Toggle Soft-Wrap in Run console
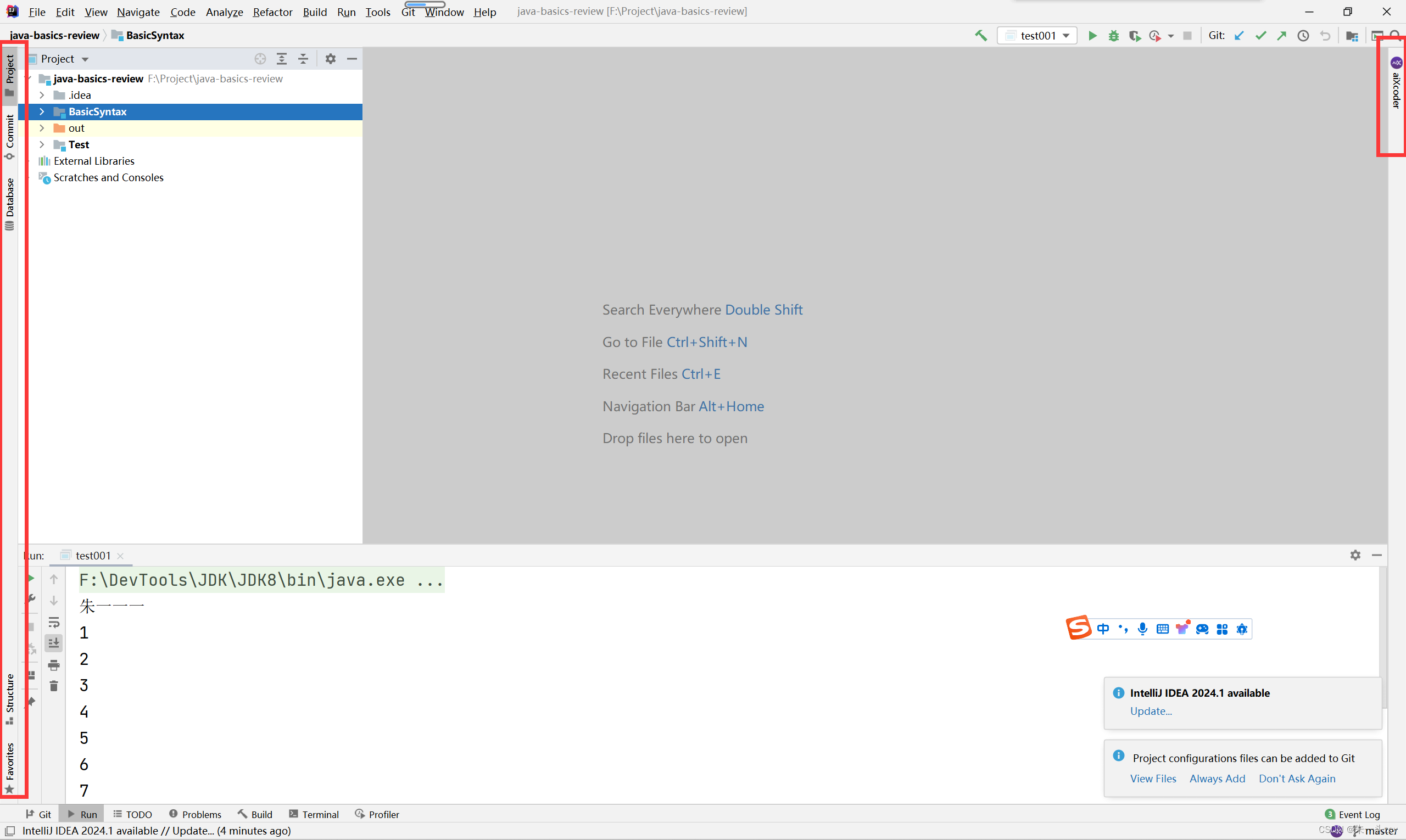Viewport: 1406px width, 840px height. tap(54, 622)
